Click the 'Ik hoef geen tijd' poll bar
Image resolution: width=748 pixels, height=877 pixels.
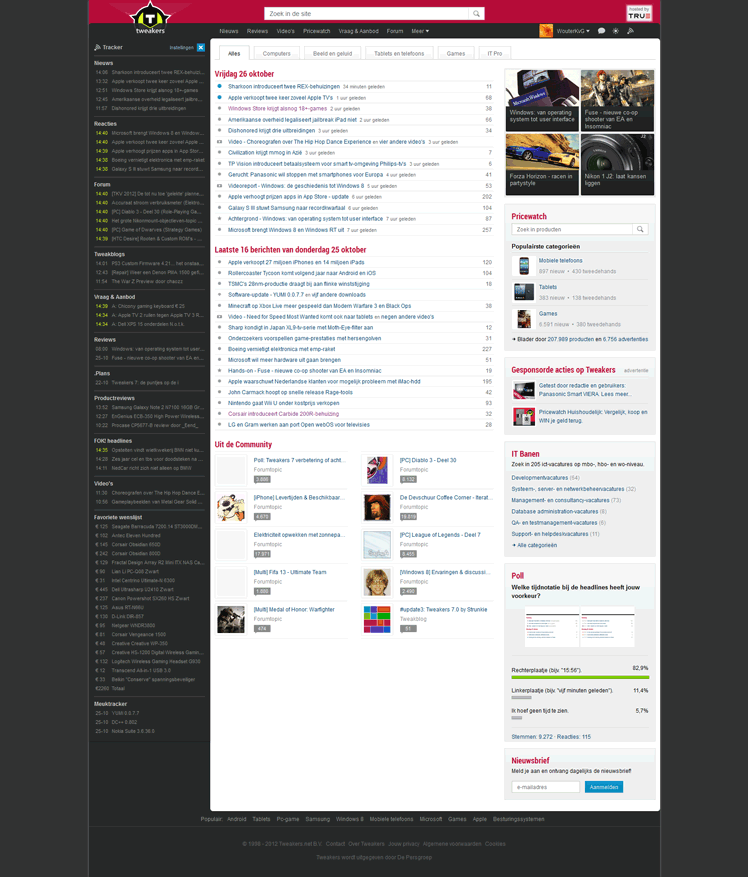coord(516,718)
